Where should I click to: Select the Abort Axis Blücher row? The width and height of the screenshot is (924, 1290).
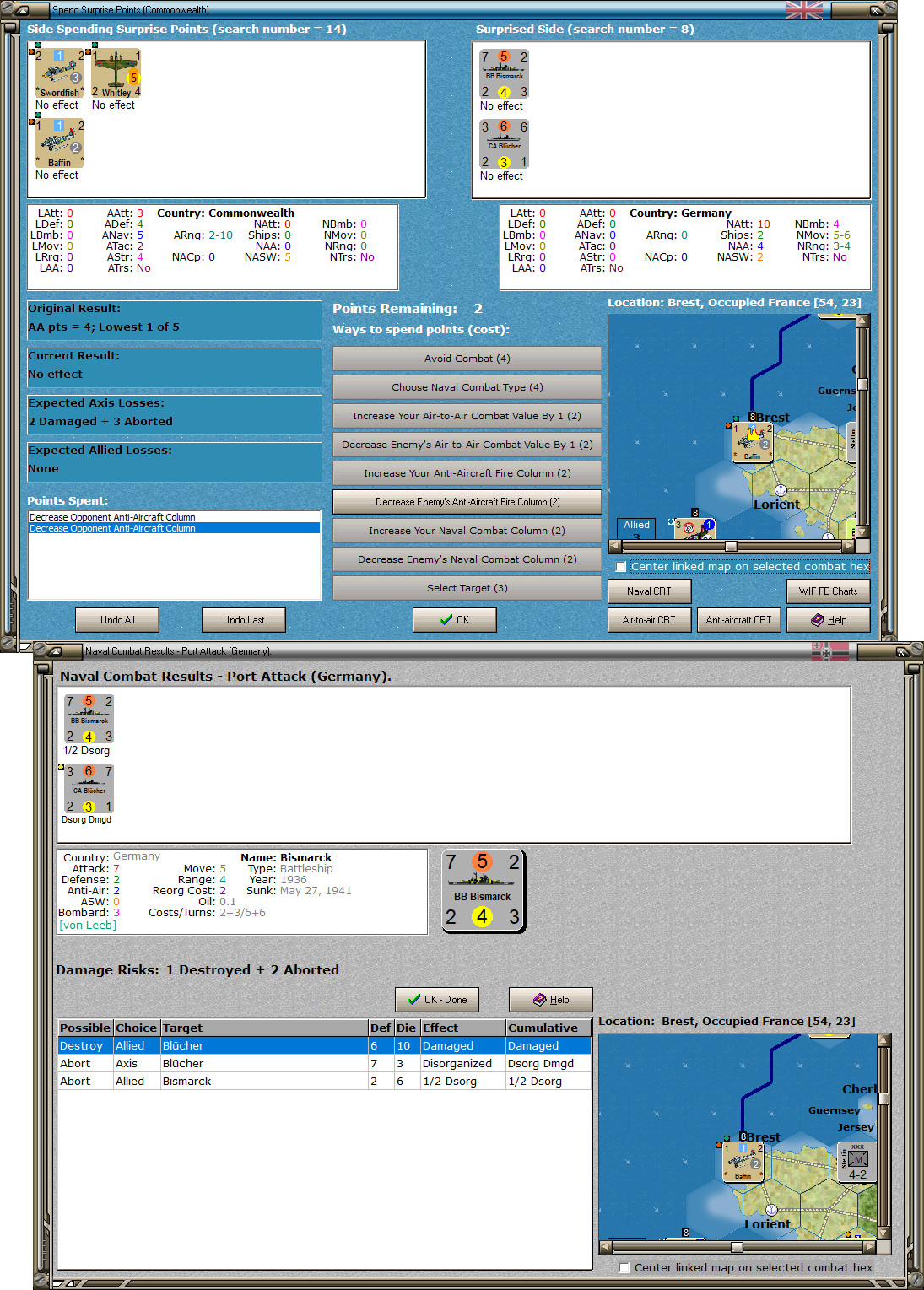pos(324,1063)
